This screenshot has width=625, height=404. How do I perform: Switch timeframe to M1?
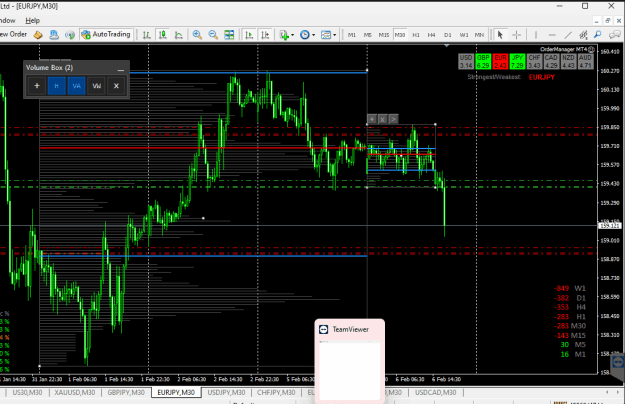pyautogui.click(x=352, y=35)
